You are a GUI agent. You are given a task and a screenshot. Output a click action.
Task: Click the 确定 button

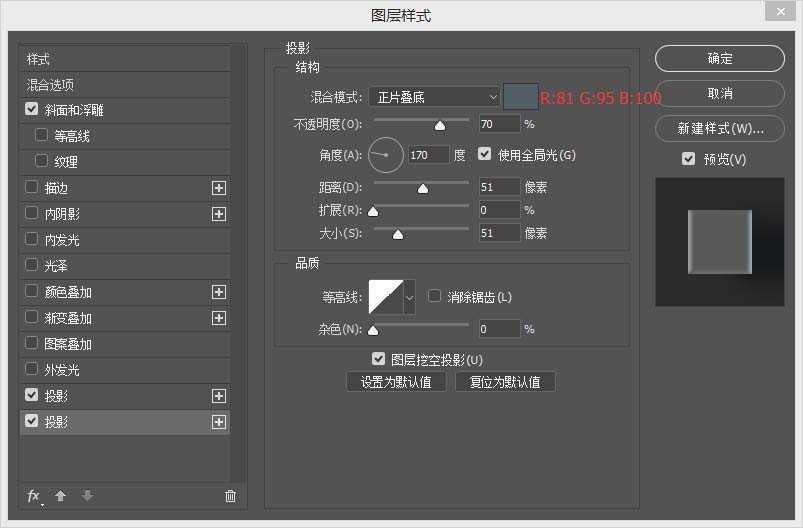[x=719, y=59]
